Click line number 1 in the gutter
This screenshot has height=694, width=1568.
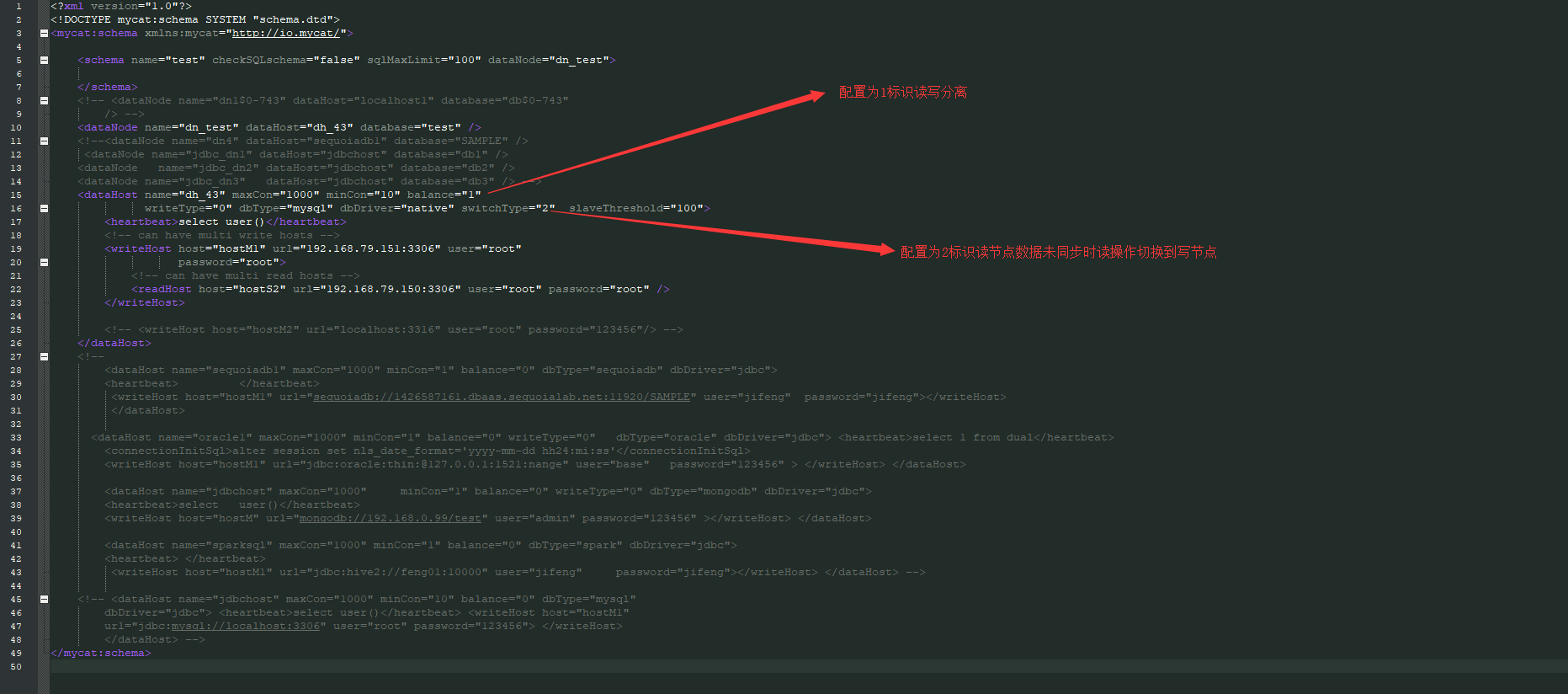[19, 7]
